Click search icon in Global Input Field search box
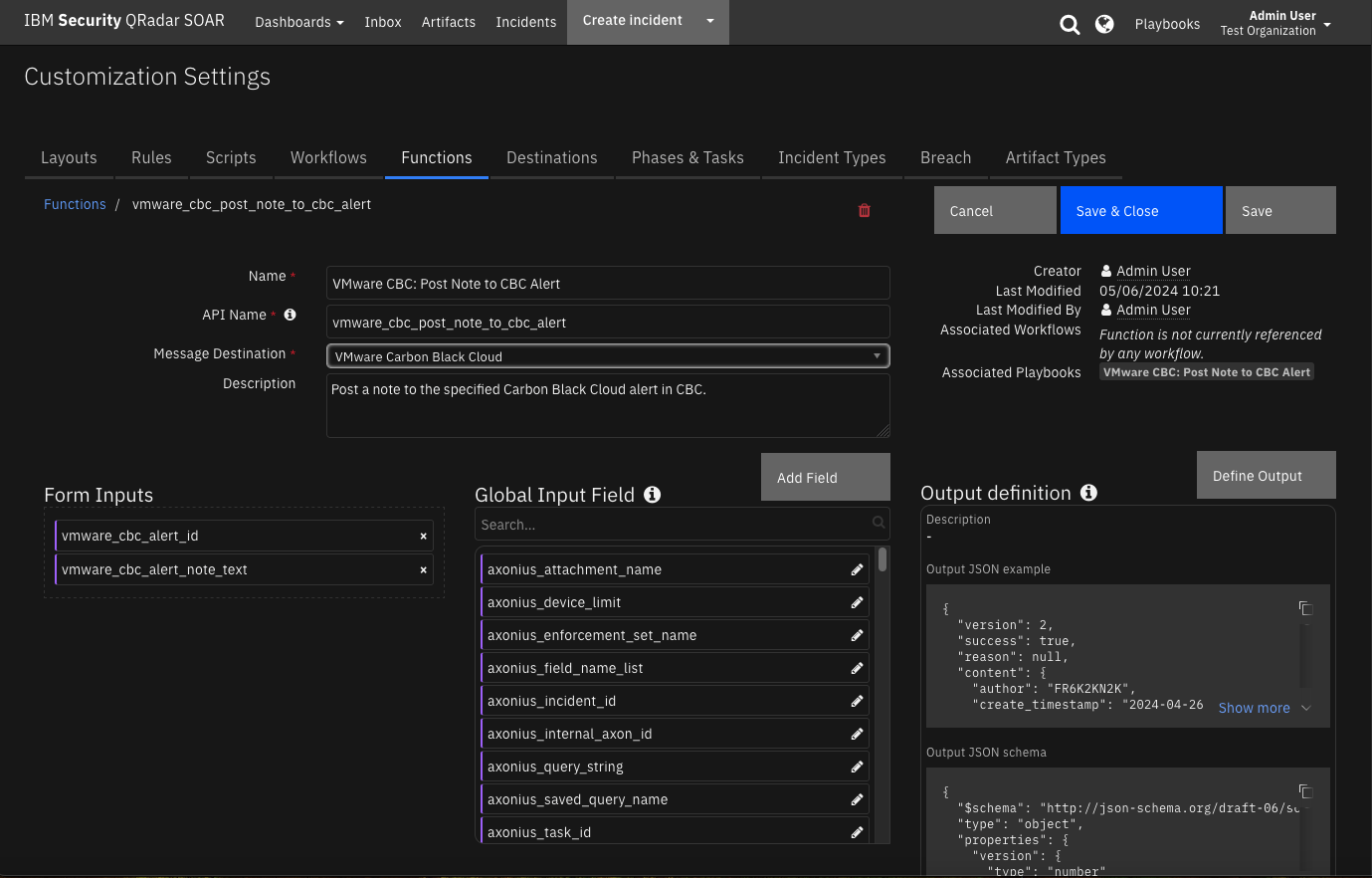Viewport: 1372px width, 878px height. coord(879,523)
